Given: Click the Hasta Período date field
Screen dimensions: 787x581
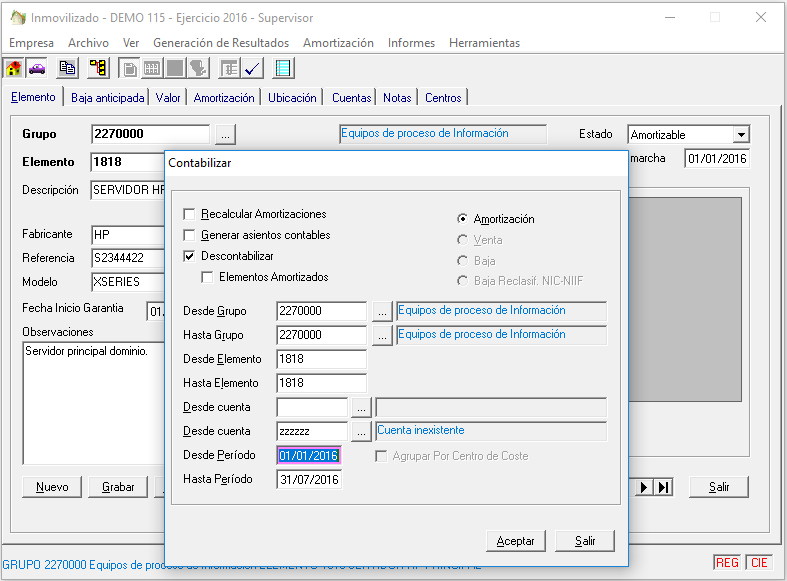Looking at the screenshot, I should [309, 480].
